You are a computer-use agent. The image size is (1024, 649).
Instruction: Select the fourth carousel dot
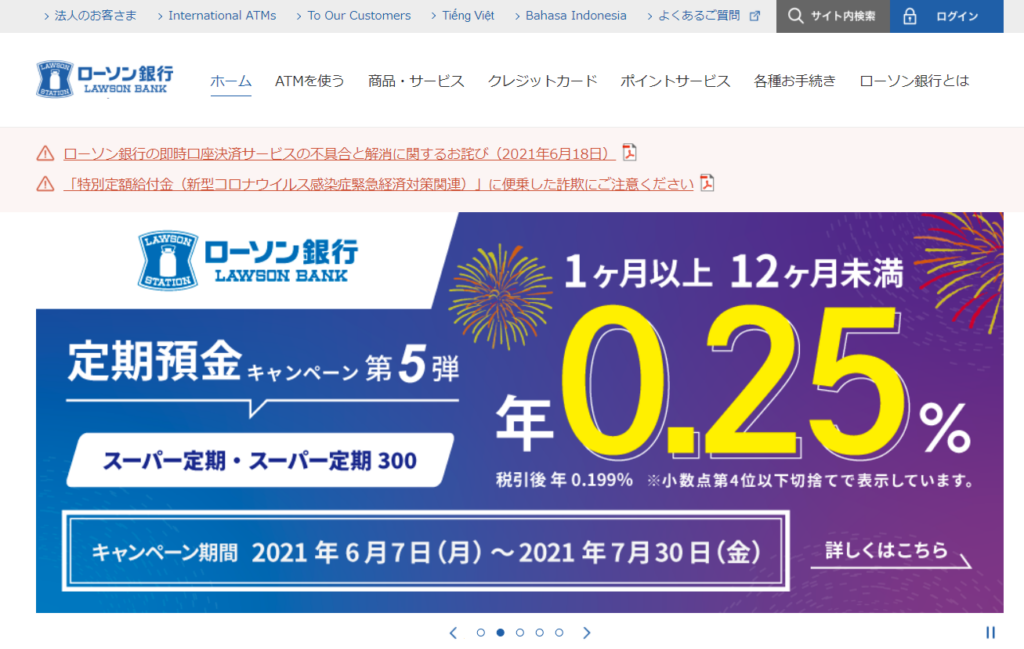pos(539,632)
